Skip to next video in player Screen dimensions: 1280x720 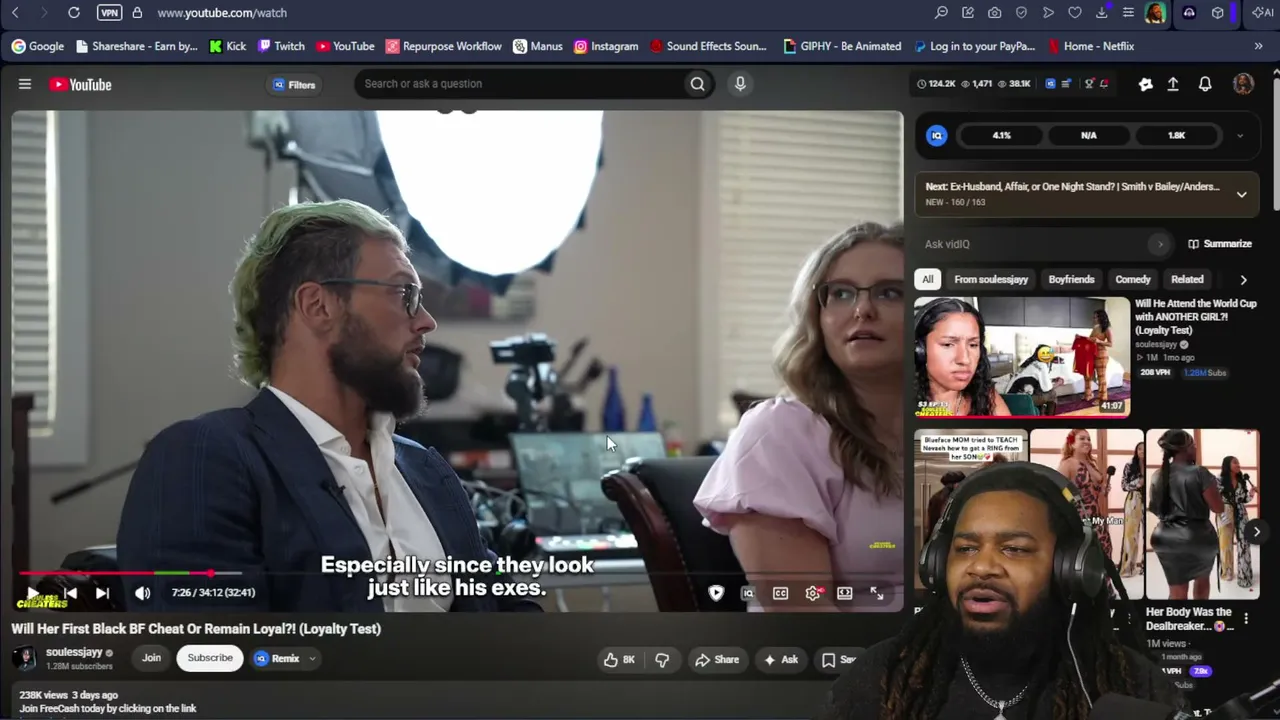coord(102,593)
